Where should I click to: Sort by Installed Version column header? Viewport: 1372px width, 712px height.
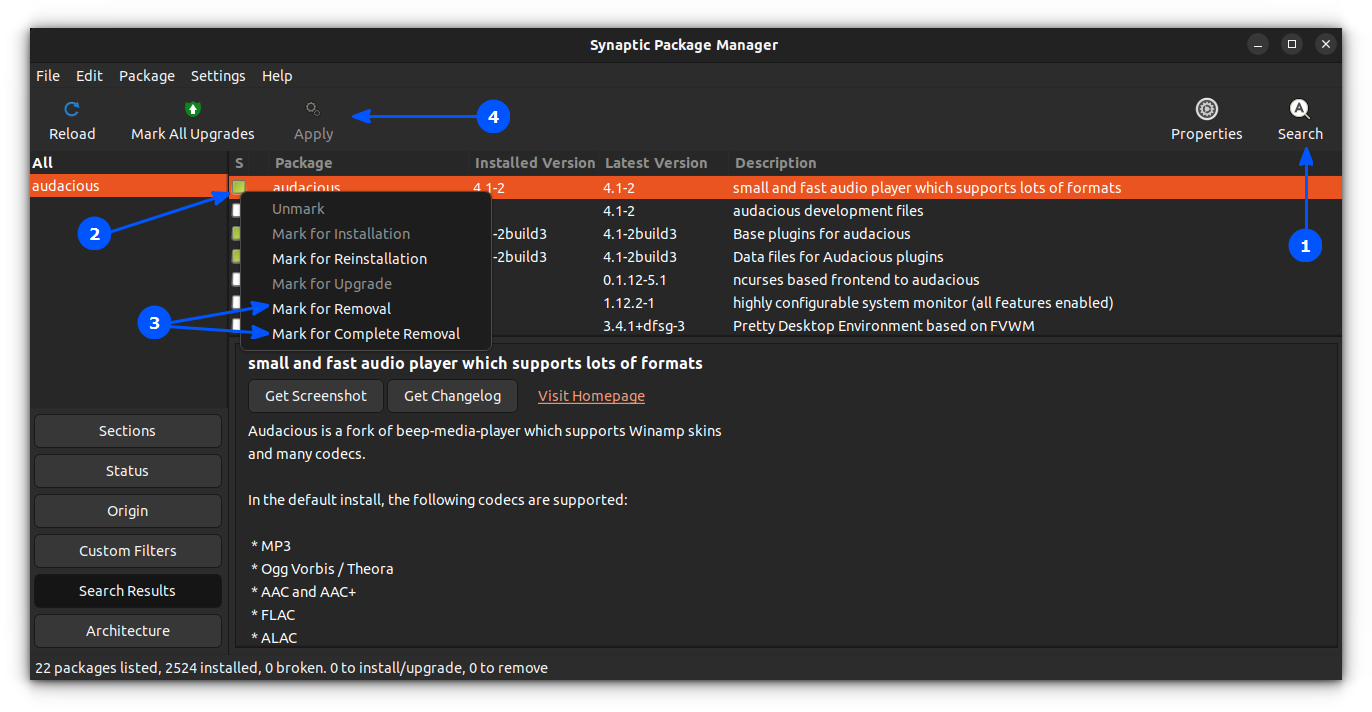pos(535,163)
